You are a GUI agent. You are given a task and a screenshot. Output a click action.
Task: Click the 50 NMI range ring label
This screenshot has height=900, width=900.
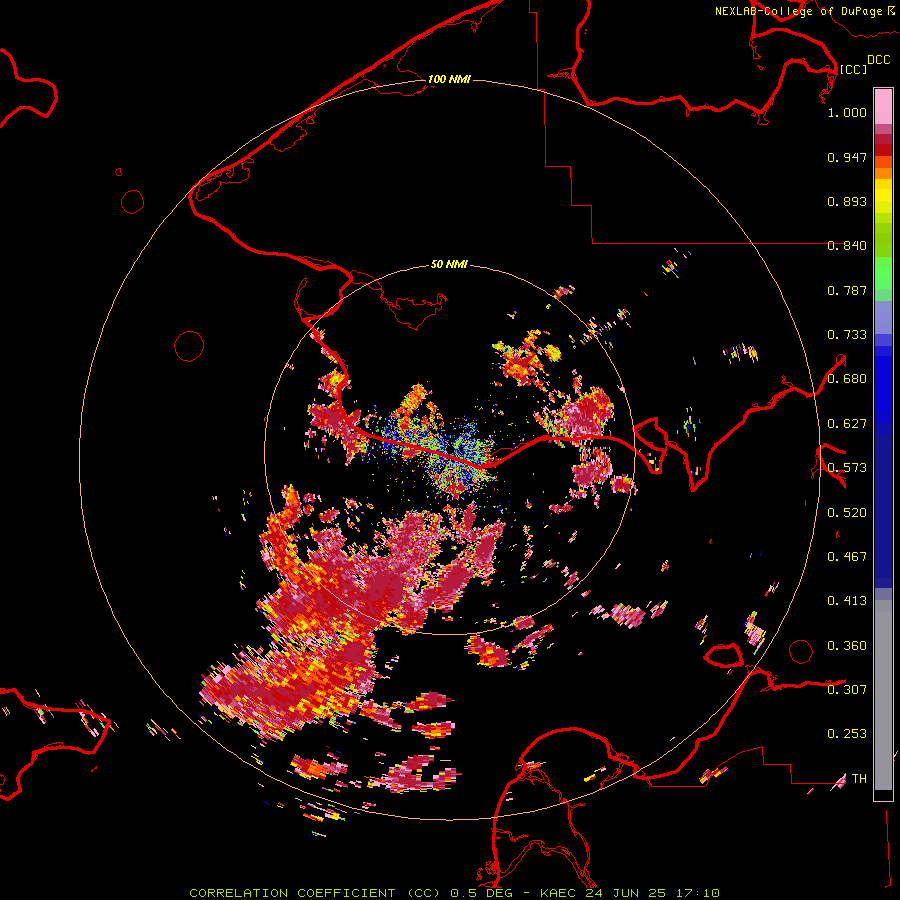coord(449,265)
